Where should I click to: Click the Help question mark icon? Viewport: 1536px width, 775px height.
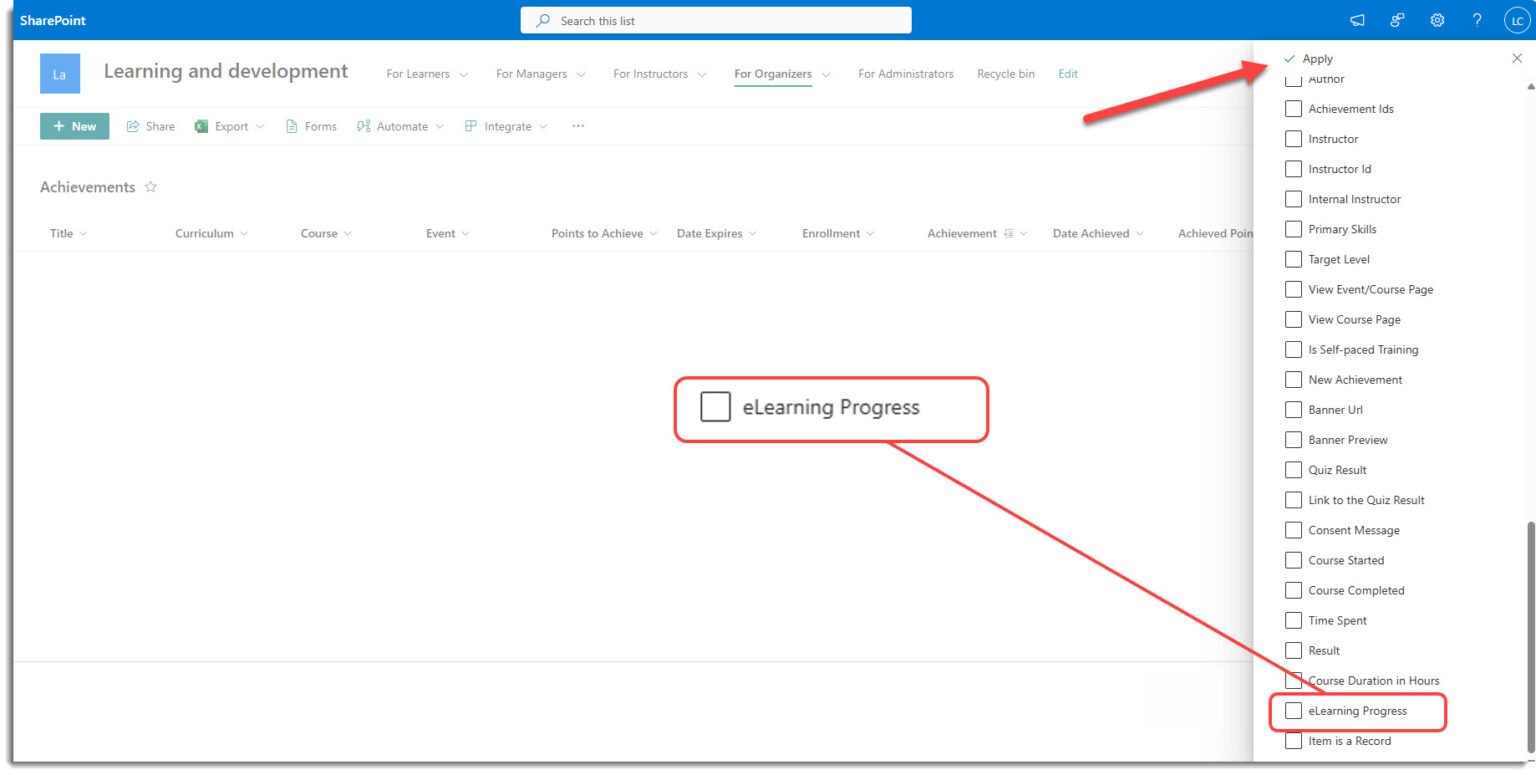[x=1477, y=19]
